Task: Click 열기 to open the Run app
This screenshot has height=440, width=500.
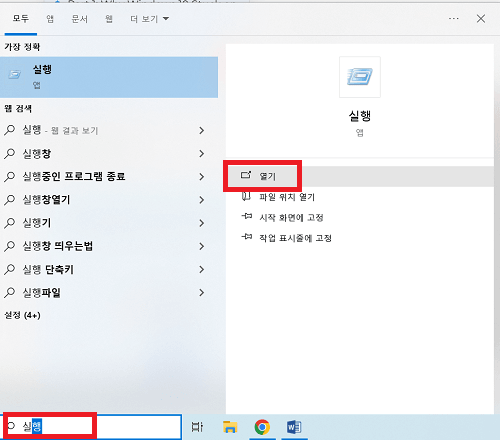Action: 360,176
